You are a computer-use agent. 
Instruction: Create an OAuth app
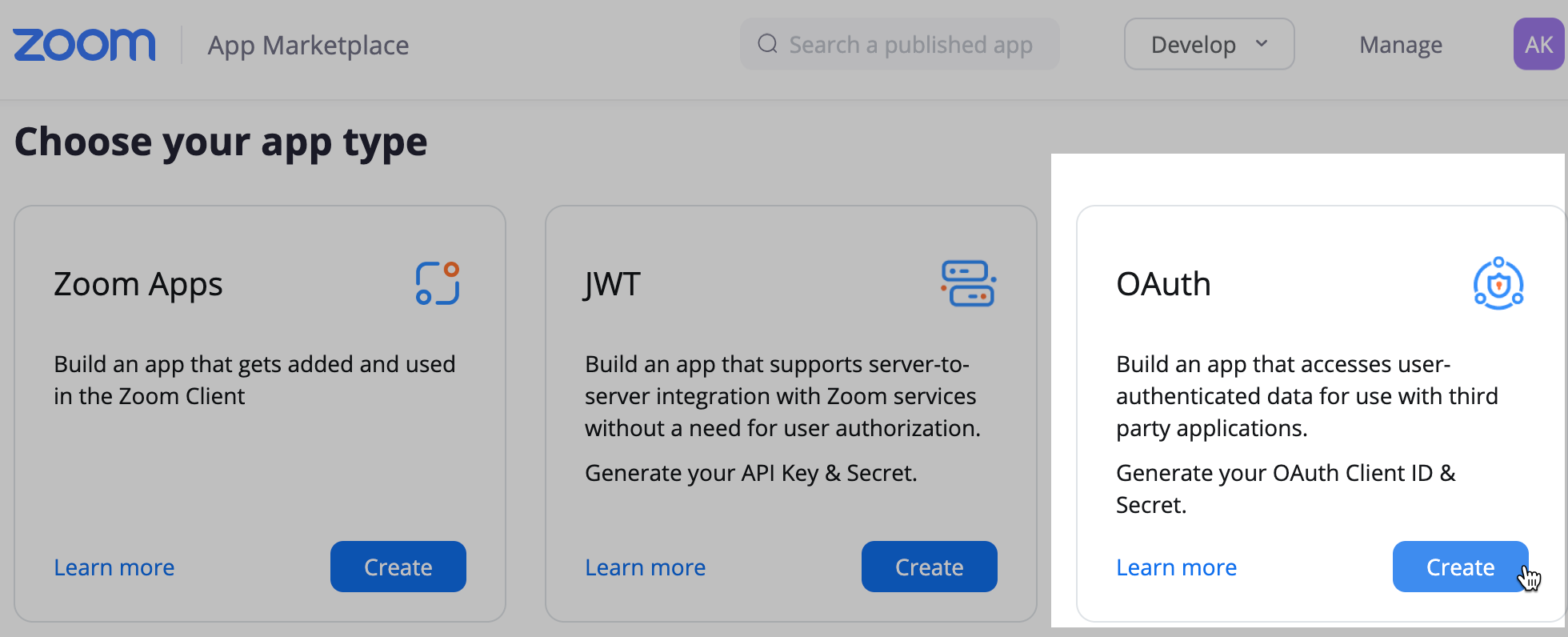(x=1460, y=567)
